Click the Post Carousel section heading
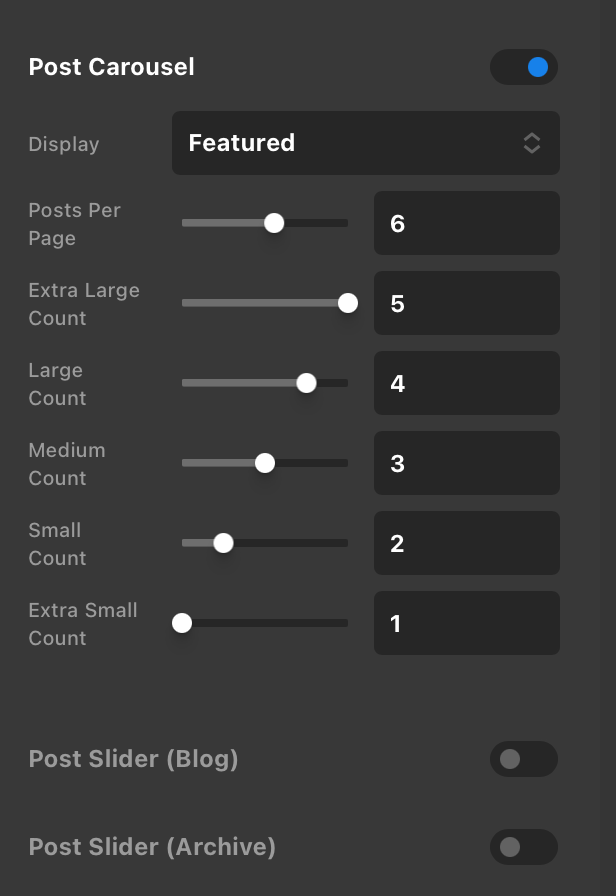Screen dimensions: 616x896 112,67
